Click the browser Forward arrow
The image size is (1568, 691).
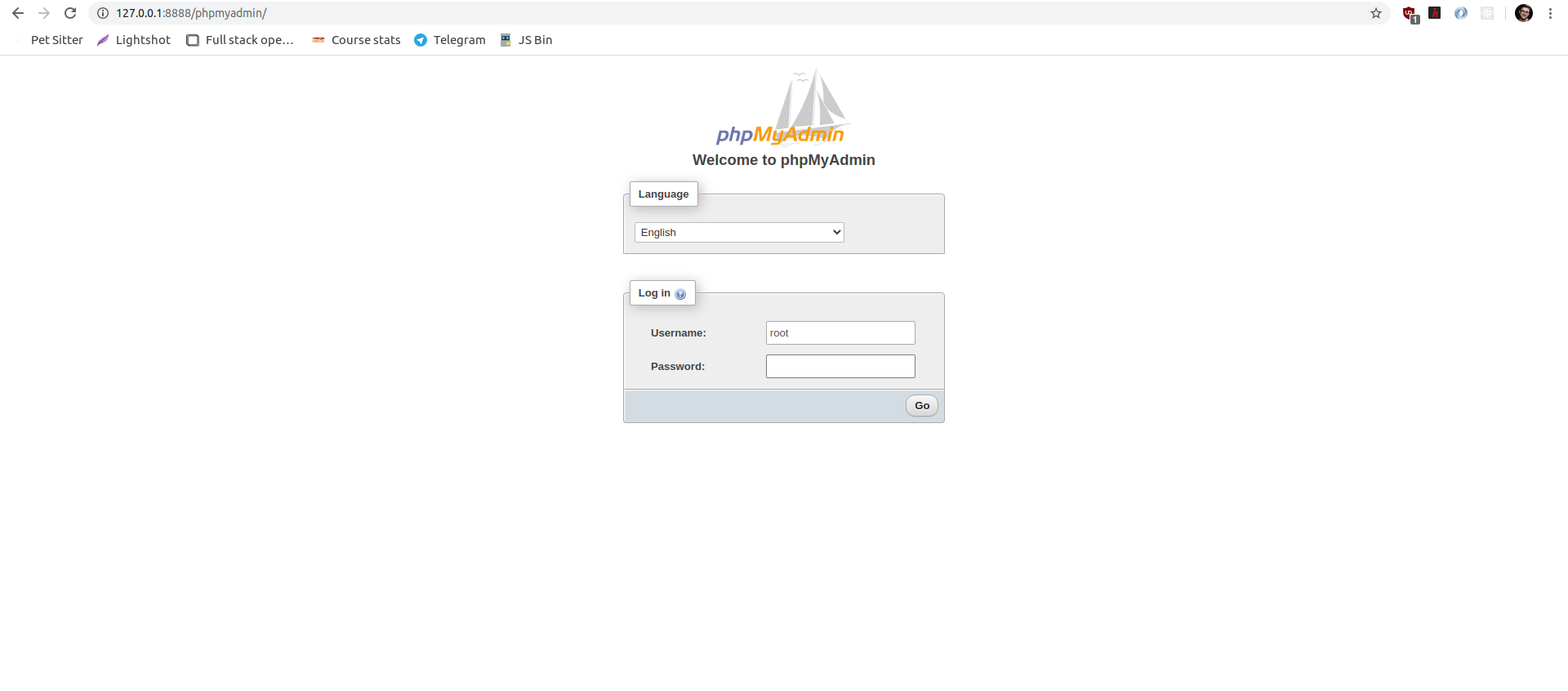pos(44,13)
